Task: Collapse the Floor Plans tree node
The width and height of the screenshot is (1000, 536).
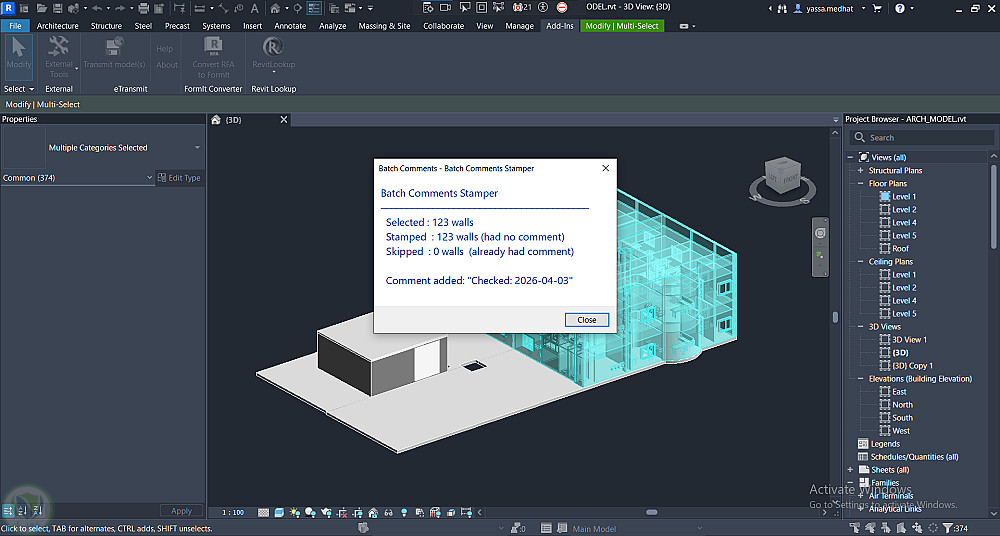Action: (x=861, y=184)
